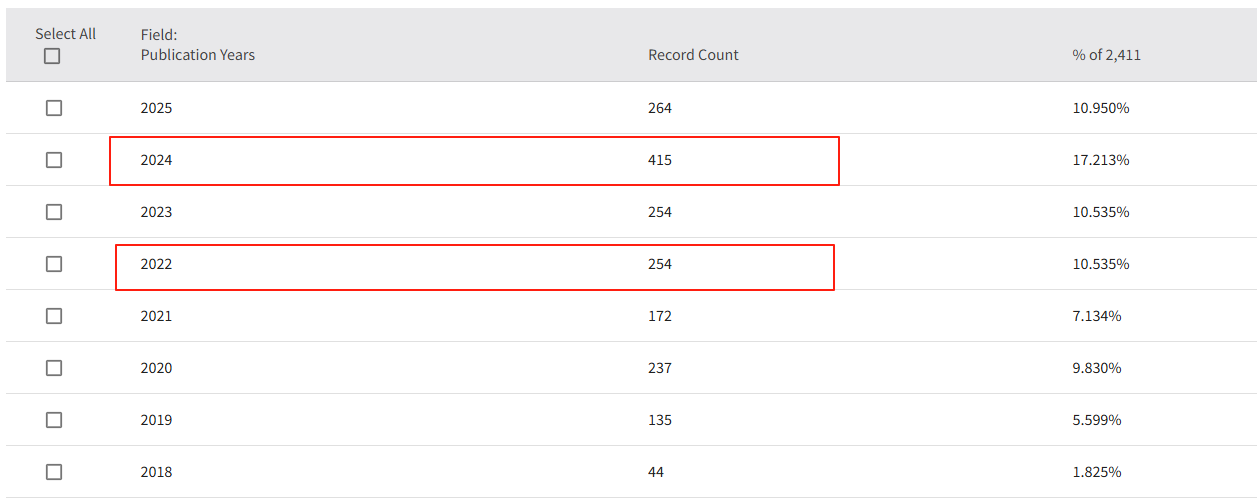
Task: Click the Record Count column header
Action: [693, 55]
